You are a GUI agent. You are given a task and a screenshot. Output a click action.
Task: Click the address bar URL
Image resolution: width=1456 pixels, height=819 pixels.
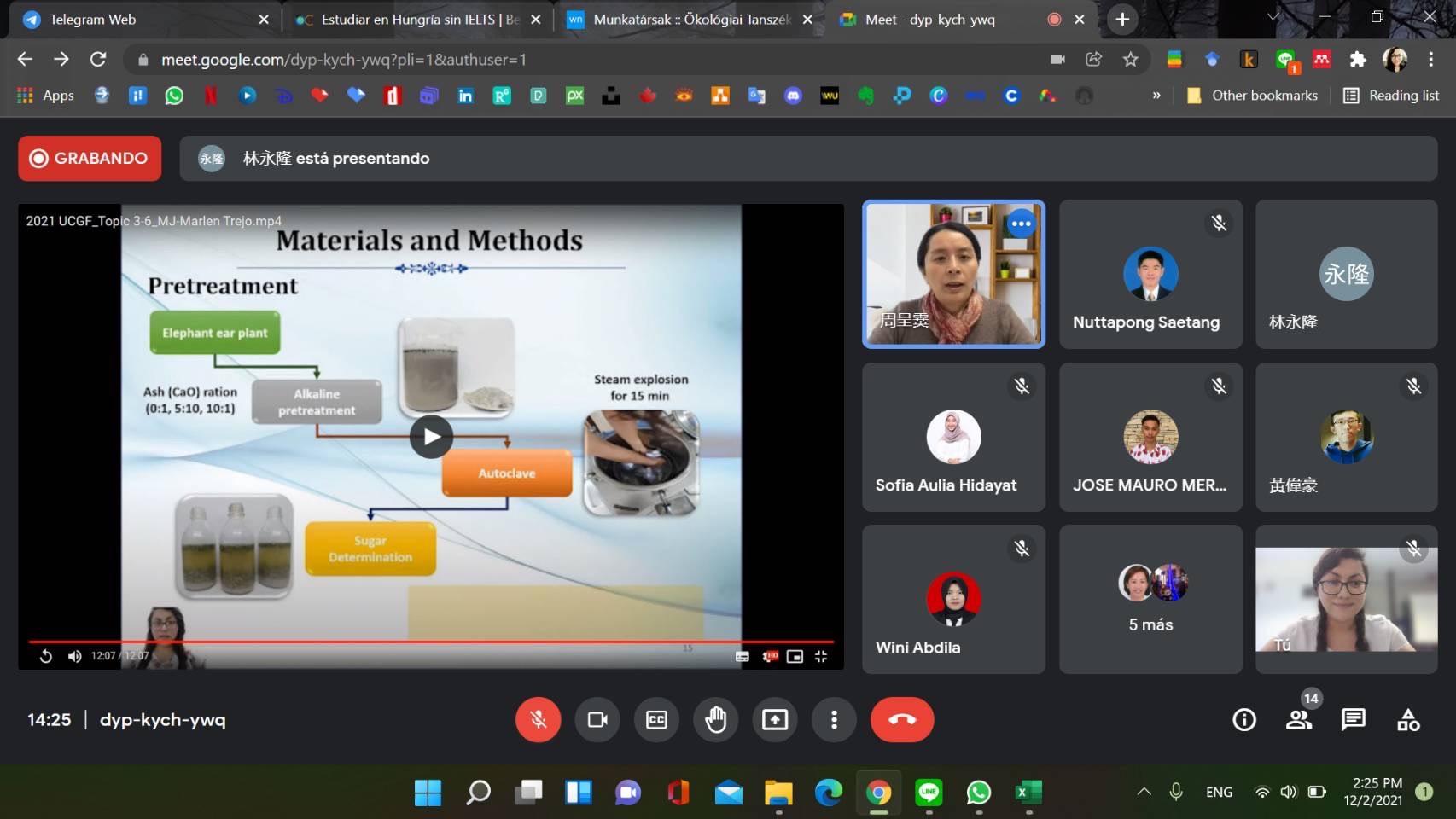(x=343, y=60)
